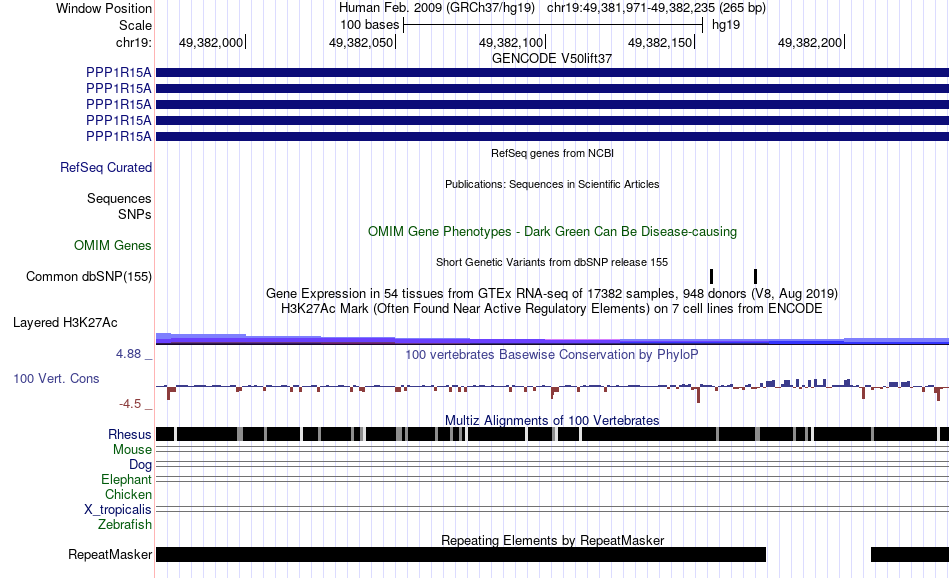Image resolution: width=950 pixels, height=578 pixels.
Task: Click the SNPs label under Sequences
Action: (135, 214)
